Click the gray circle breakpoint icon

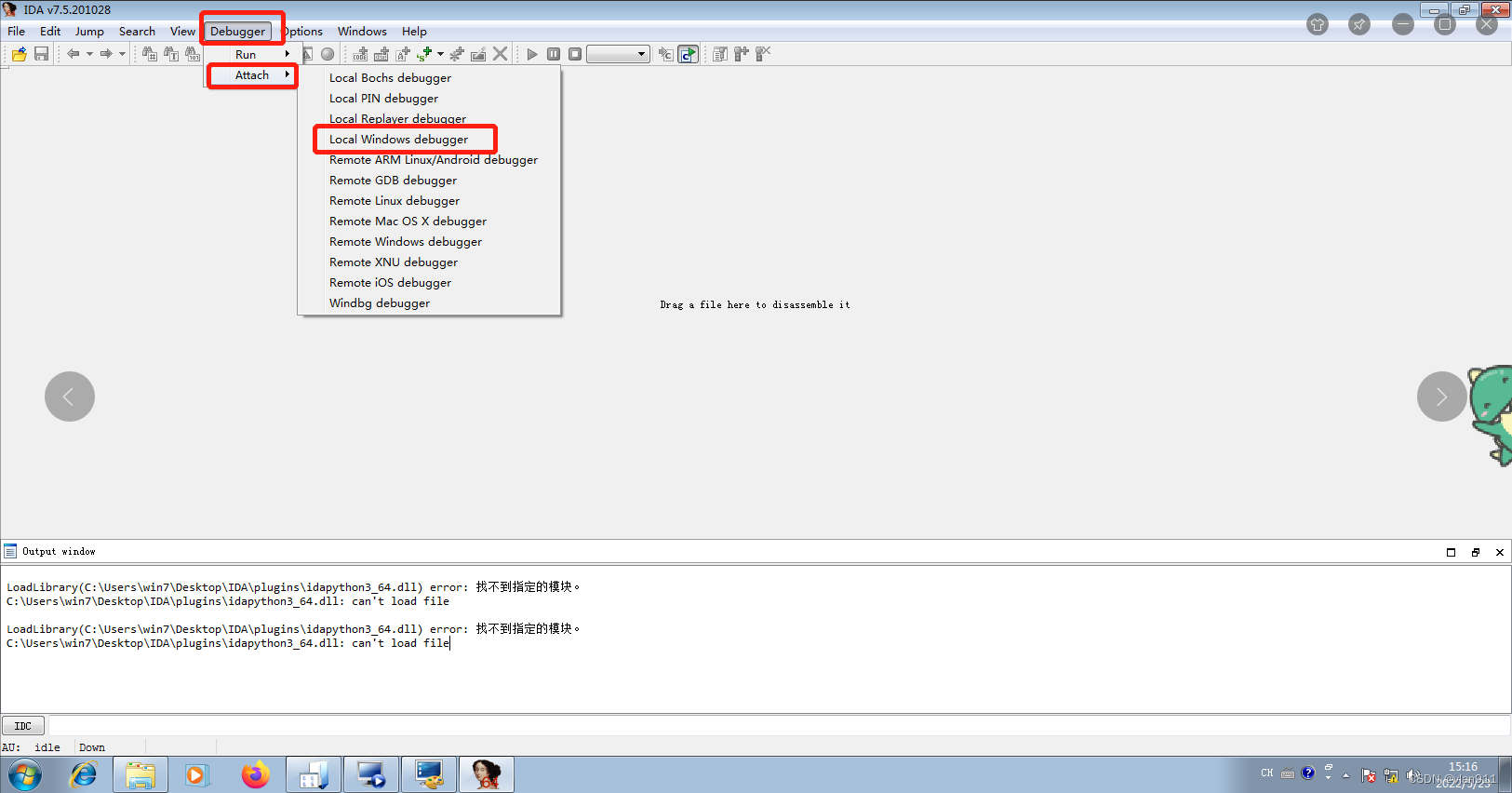(328, 54)
